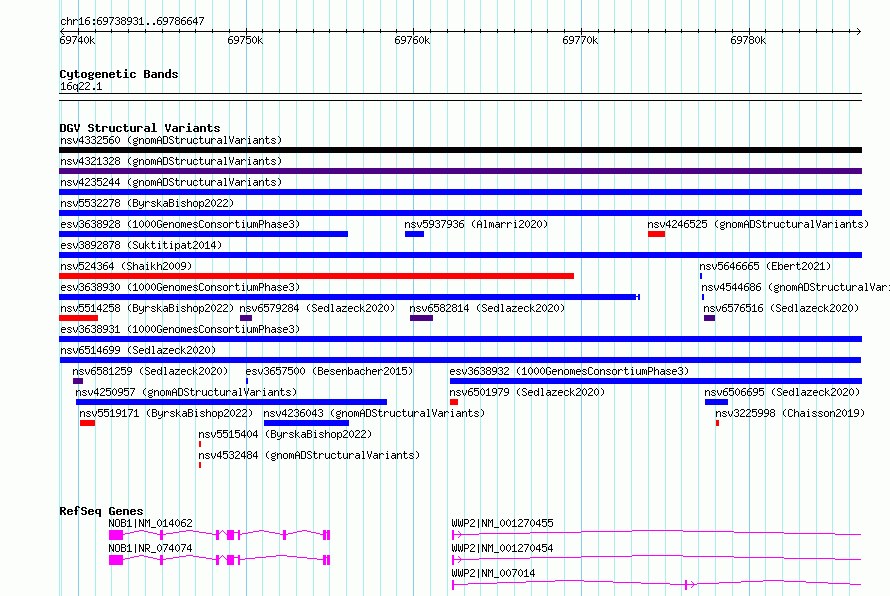The height and width of the screenshot is (596, 890).
Task: Open nsv6581259 Sedlazeck2020 label
Action: tap(150, 371)
